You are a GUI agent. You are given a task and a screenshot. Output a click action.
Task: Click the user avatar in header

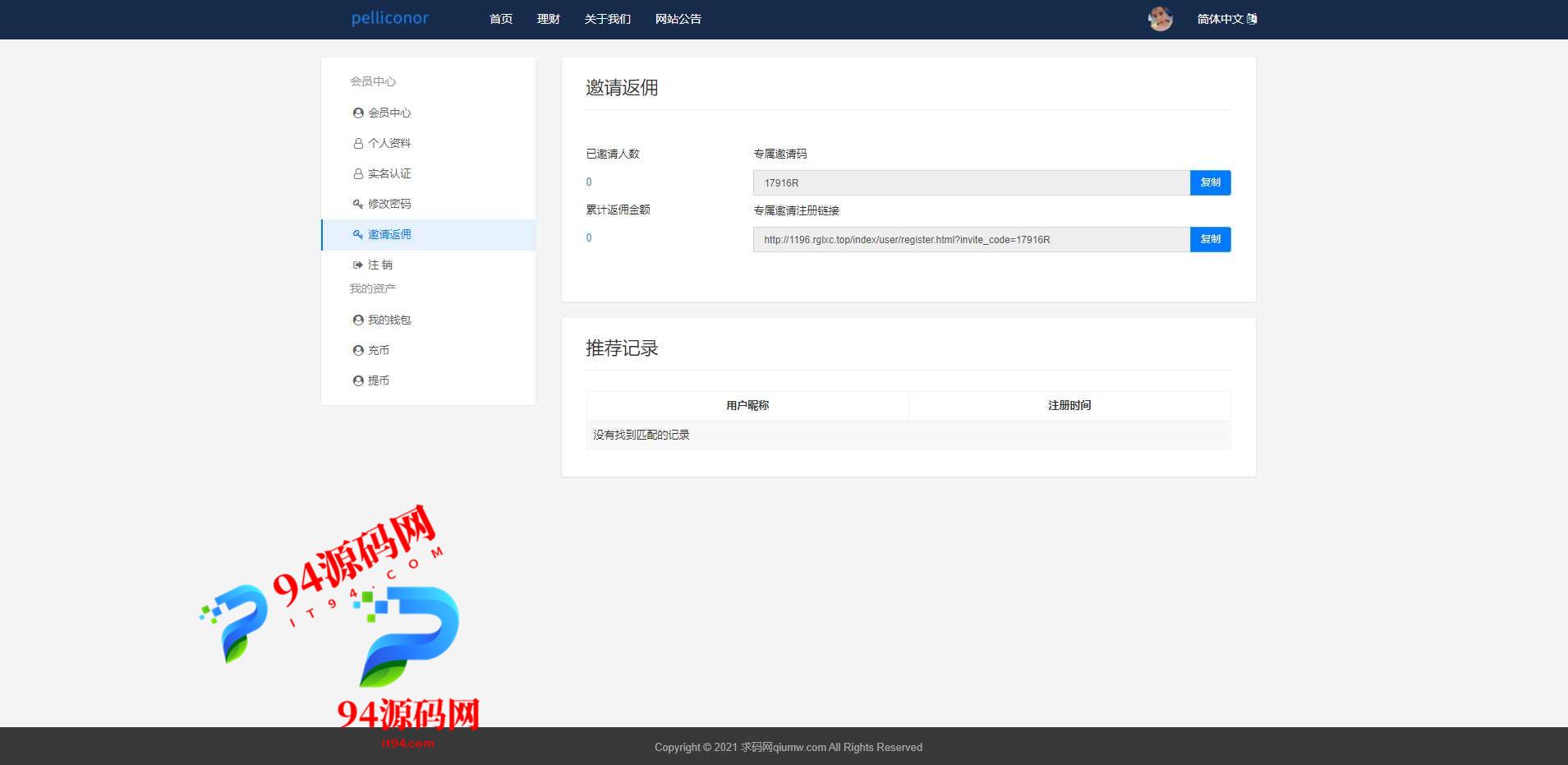(x=1160, y=19)
